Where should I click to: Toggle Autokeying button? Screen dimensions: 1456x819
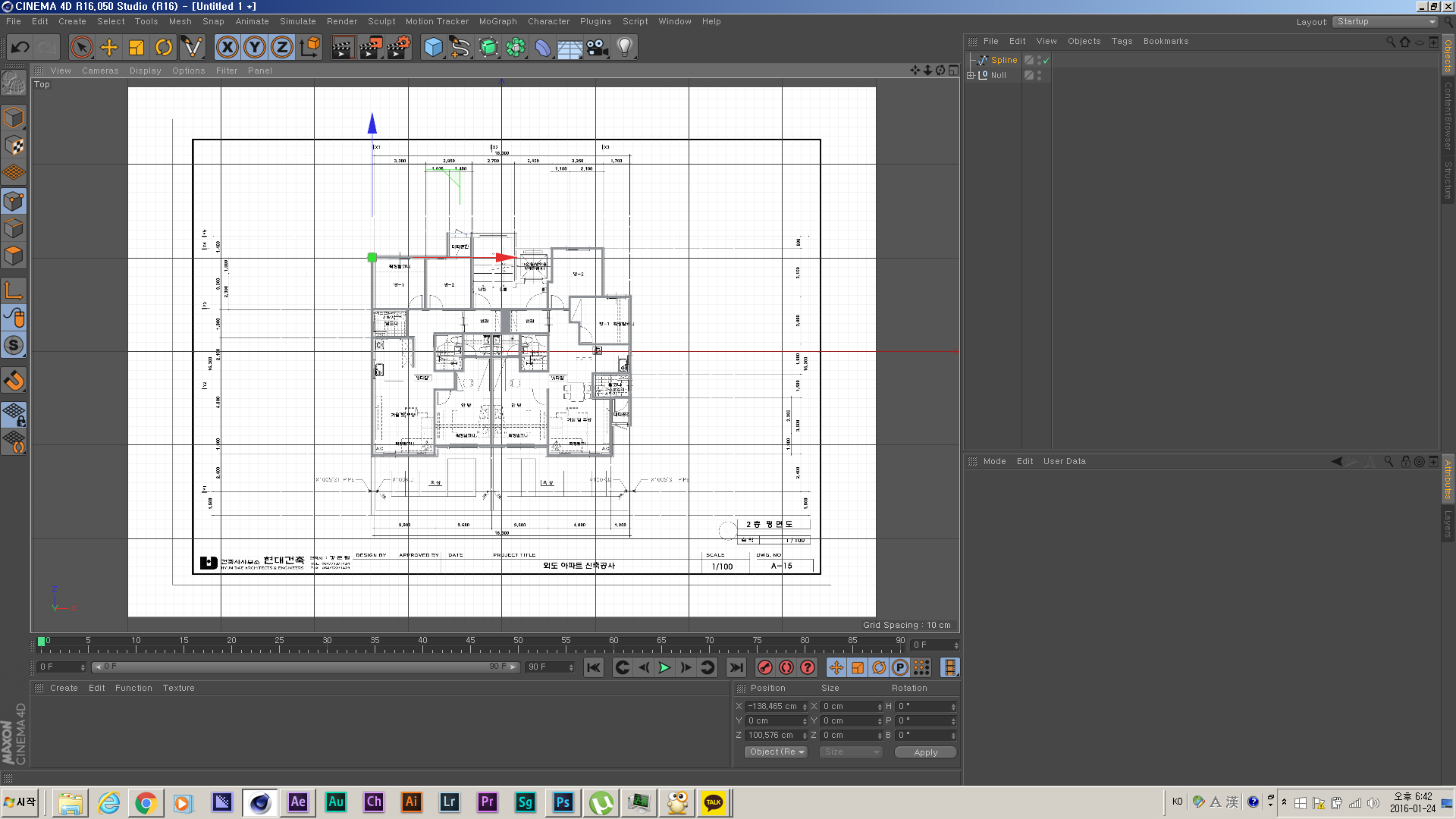[786, 667]
